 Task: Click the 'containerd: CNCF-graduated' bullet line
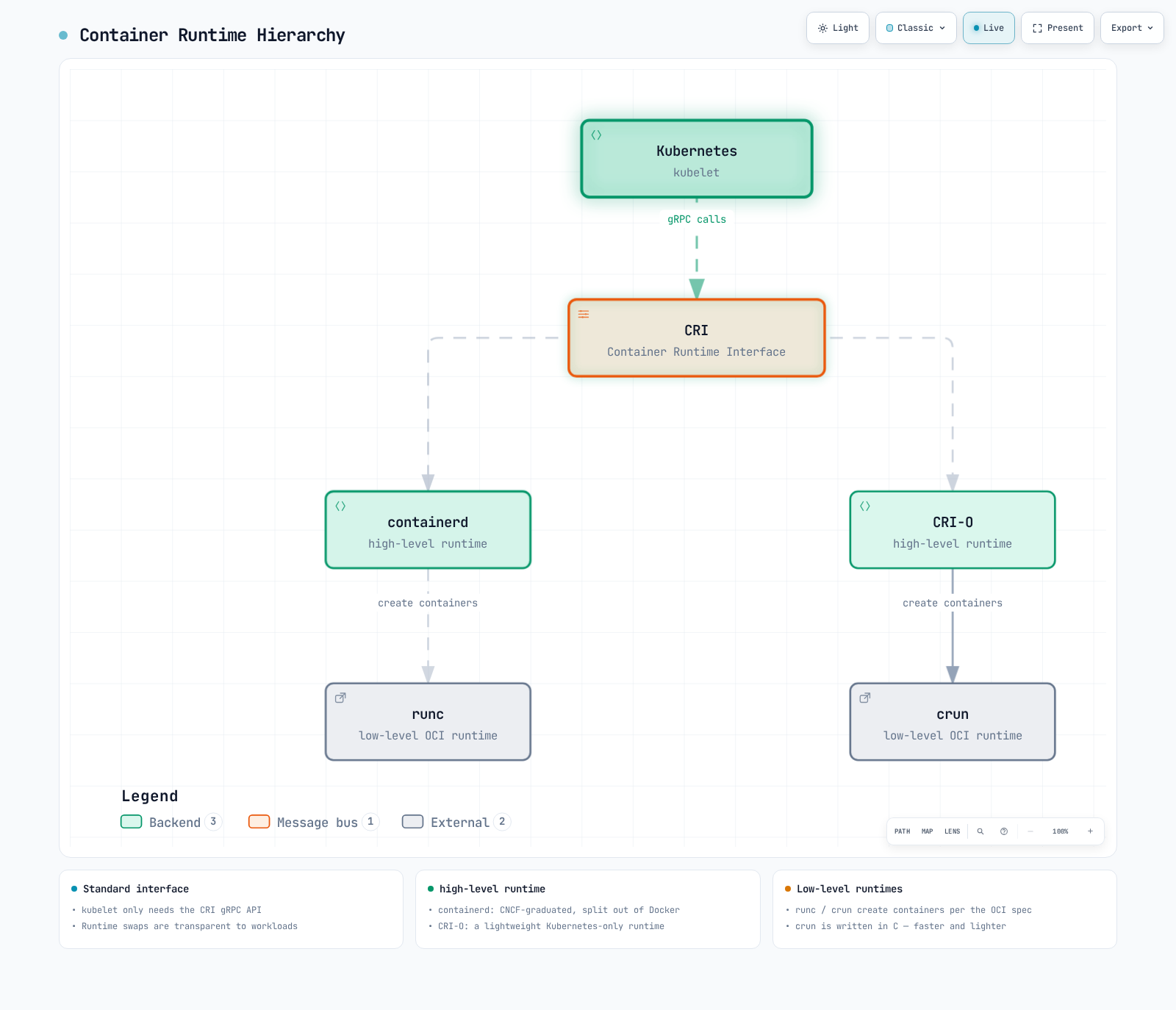click(559, 910)
